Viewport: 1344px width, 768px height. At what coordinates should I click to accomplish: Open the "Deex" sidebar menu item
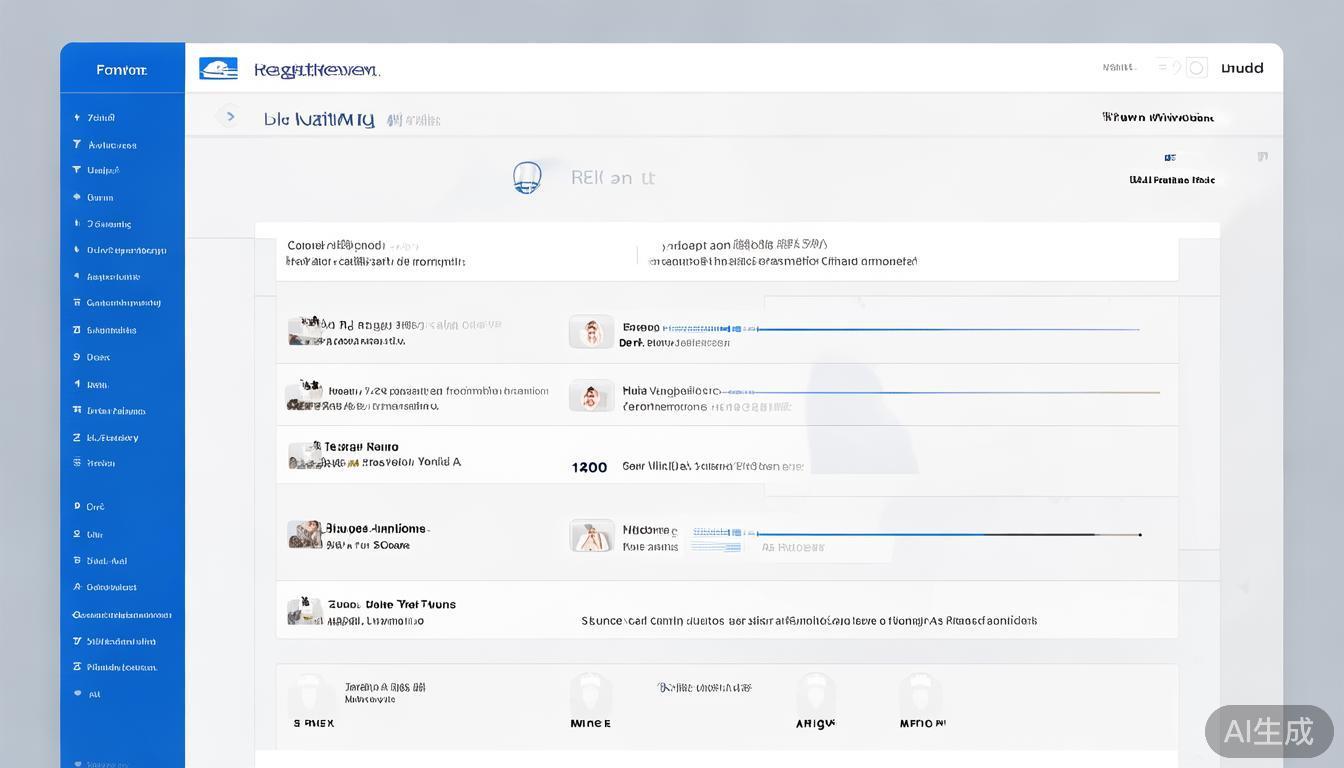(98, 357)
